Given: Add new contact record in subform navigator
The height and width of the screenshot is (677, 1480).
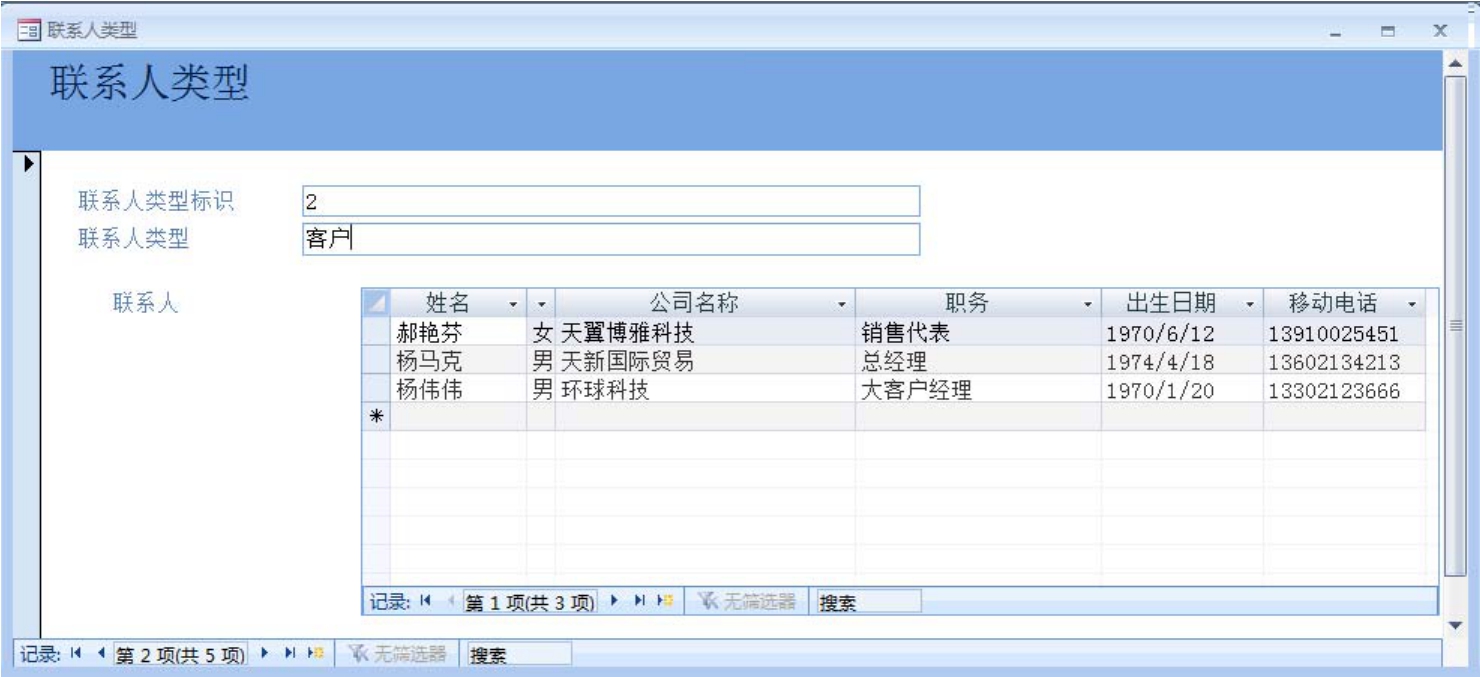Looking at the screenshot, I should pyautogui.click(x=664, y=601).
